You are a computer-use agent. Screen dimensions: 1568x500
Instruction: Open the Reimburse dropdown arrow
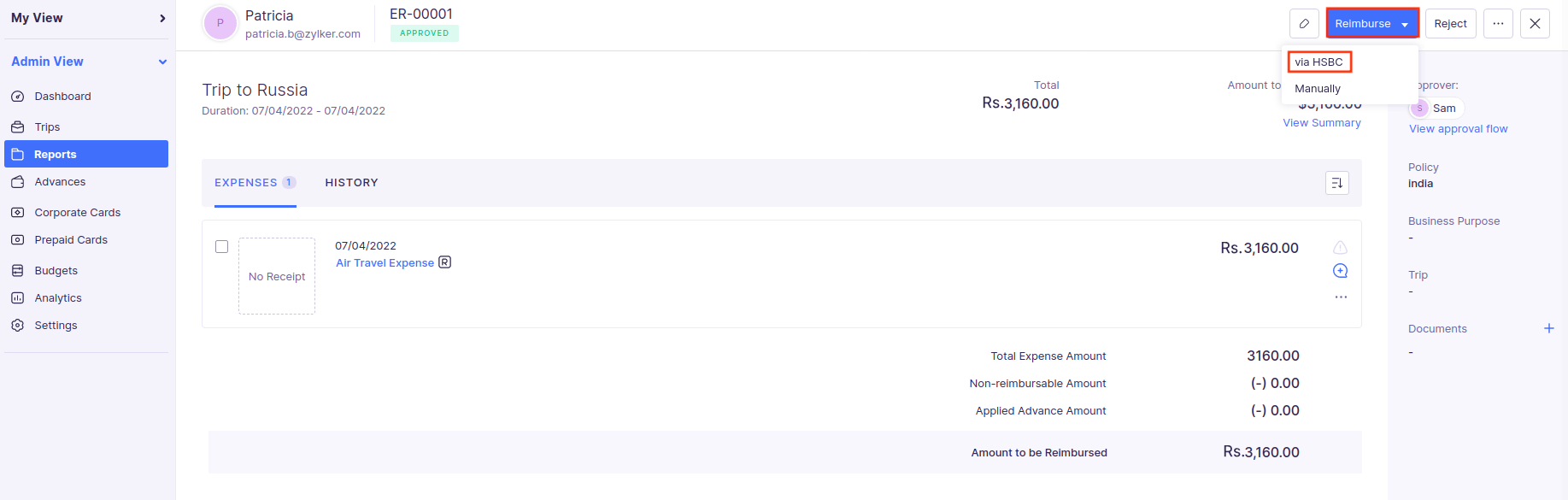coord(1405,23)
